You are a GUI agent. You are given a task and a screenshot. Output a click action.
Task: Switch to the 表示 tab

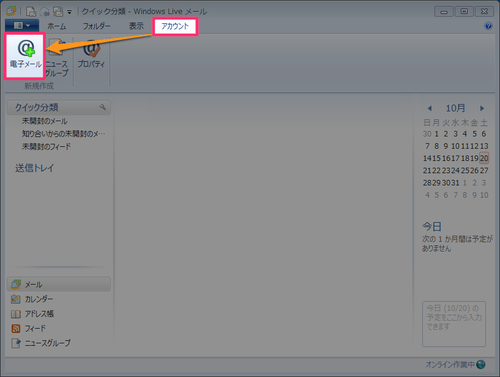coord(136,26)
